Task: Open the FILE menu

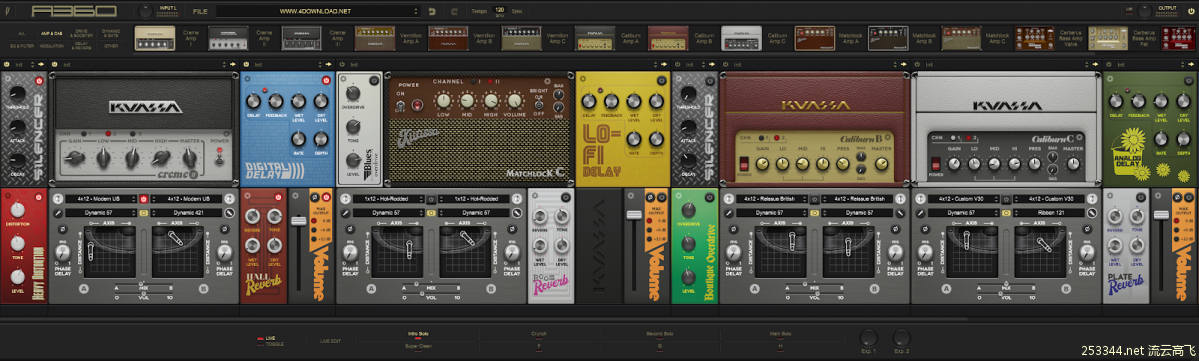Action: pyautogui.click(x=200, y=12)
